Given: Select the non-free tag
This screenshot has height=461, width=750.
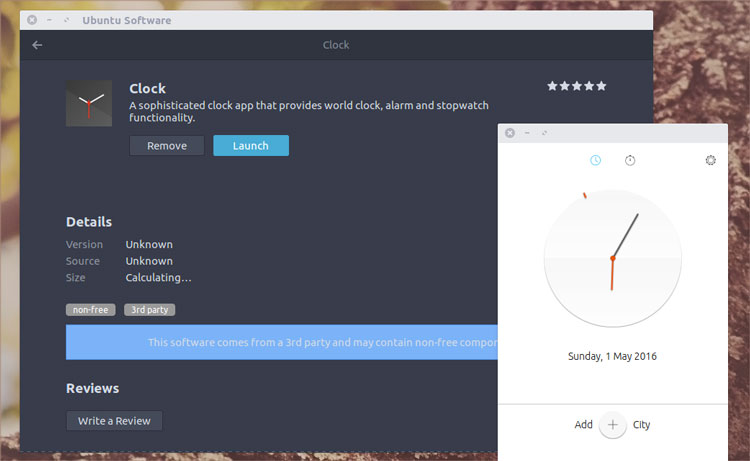Looking at the screenshot, I should pos(90,310).
